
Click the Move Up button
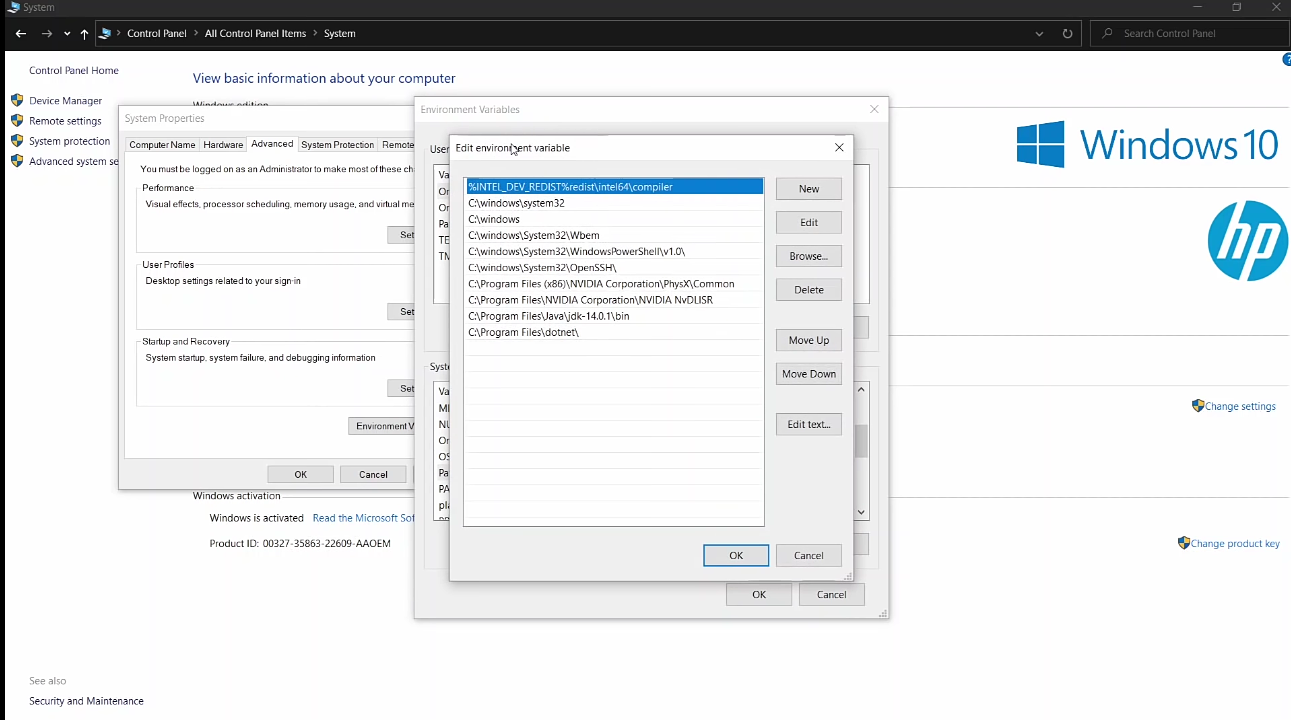[x=809, y=340]
